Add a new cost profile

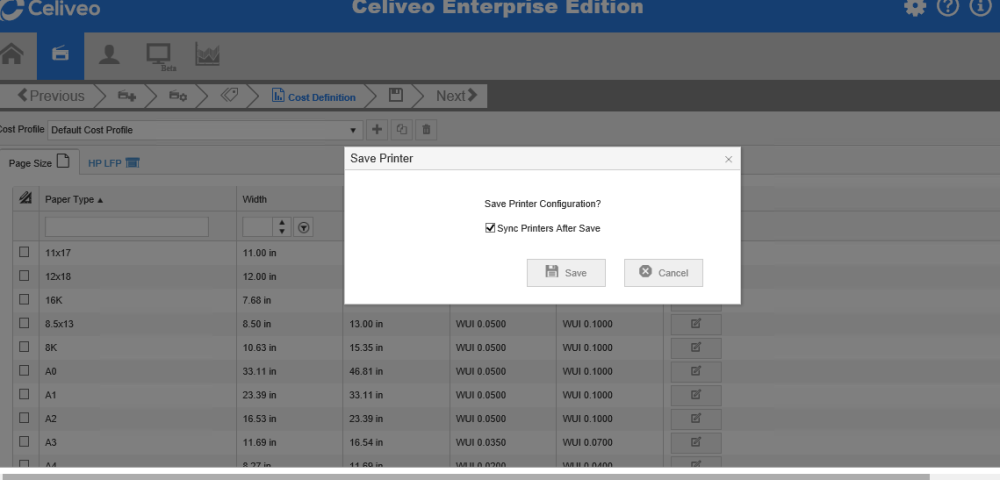[377, 129]
